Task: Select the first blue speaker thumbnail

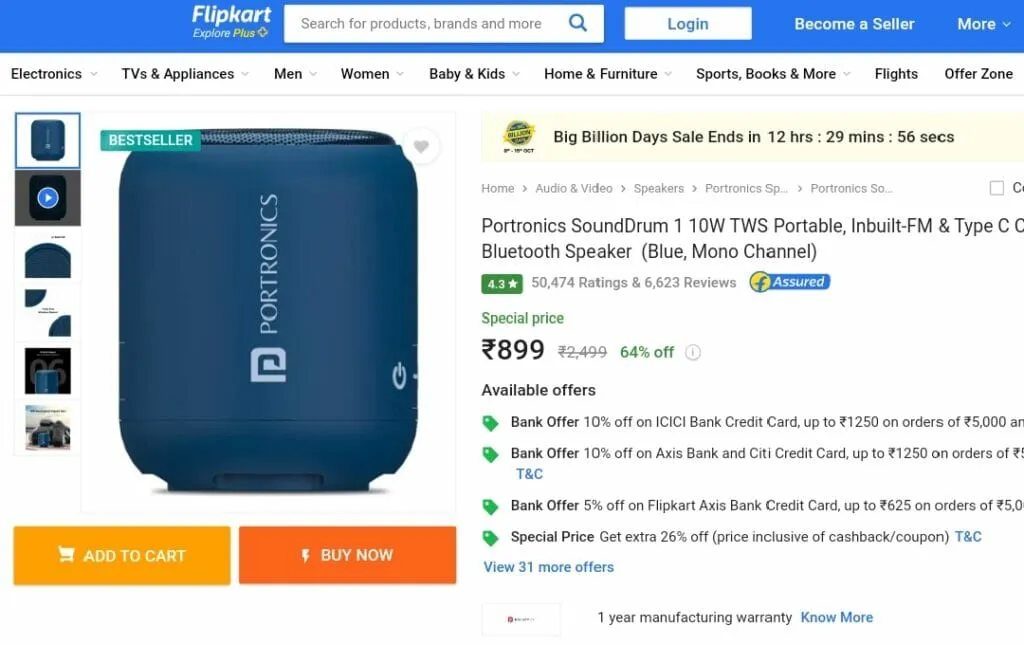Action: tap(48, 140)
